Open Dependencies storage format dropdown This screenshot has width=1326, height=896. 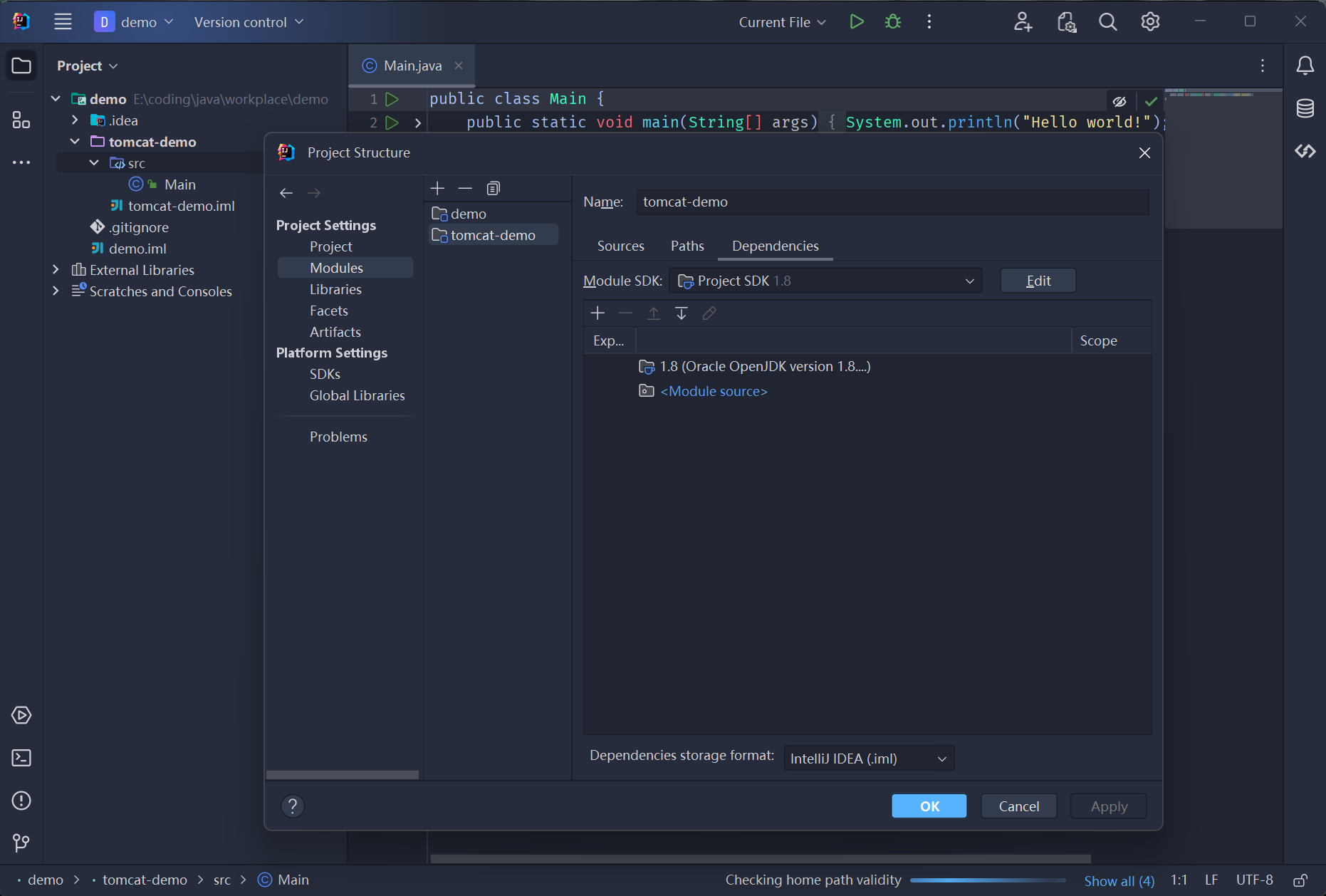[x=869, y=759]
